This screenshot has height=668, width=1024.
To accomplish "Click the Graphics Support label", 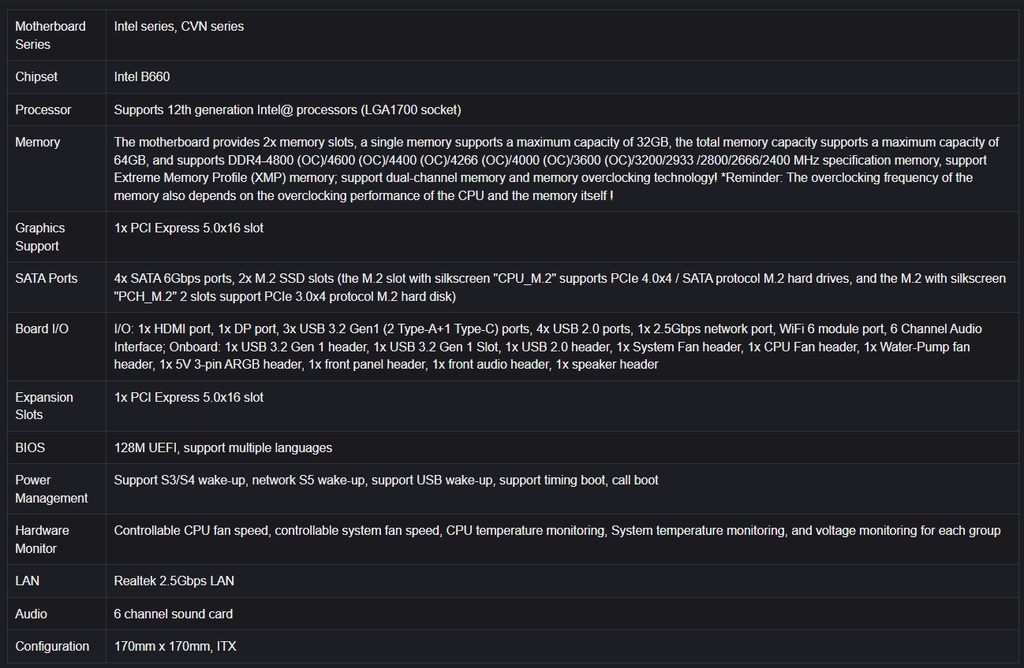I will (40, 237).
